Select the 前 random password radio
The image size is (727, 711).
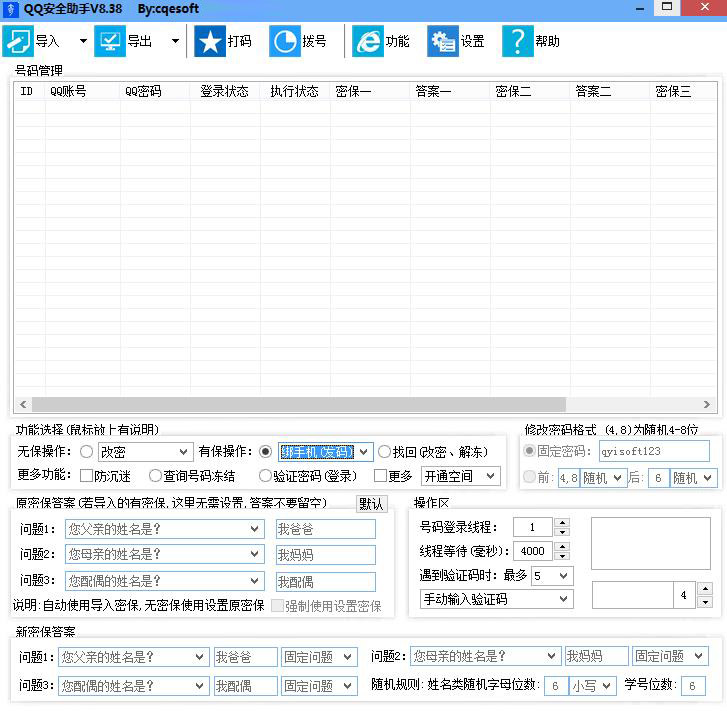(x=529, y=476)
